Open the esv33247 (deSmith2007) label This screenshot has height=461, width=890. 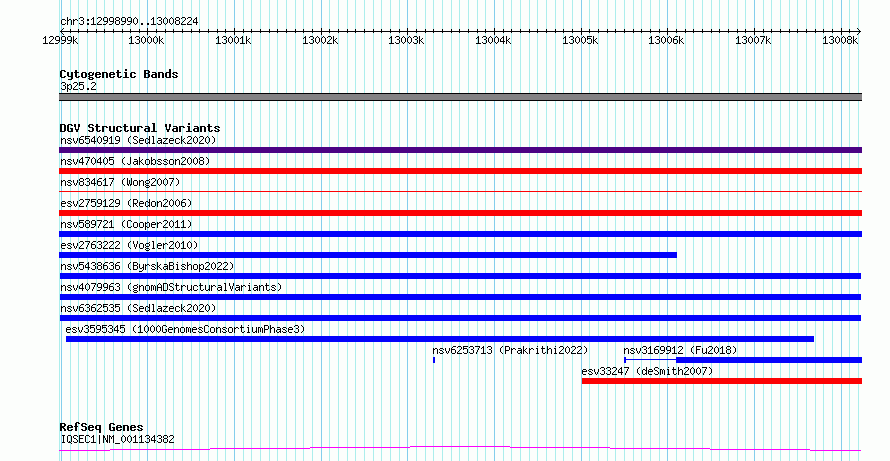[x=647, y=371]
